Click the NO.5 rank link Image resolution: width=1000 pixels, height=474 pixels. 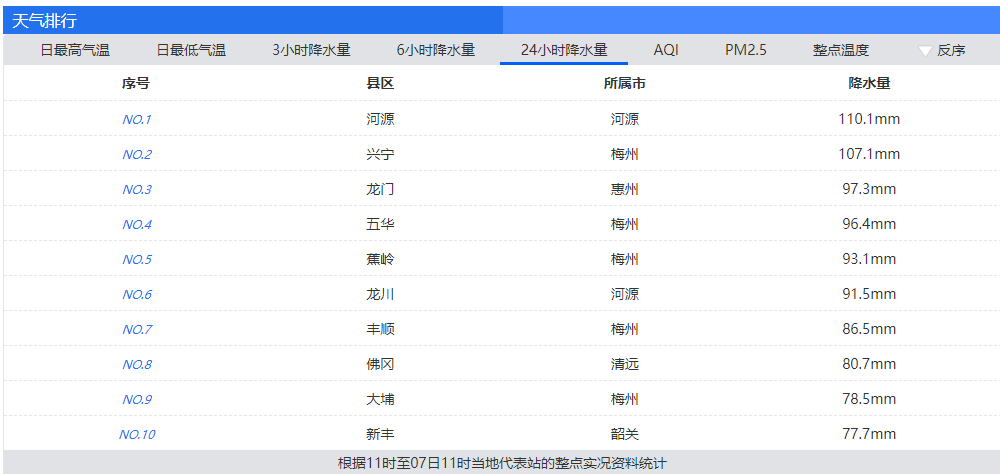pos(136,260)
